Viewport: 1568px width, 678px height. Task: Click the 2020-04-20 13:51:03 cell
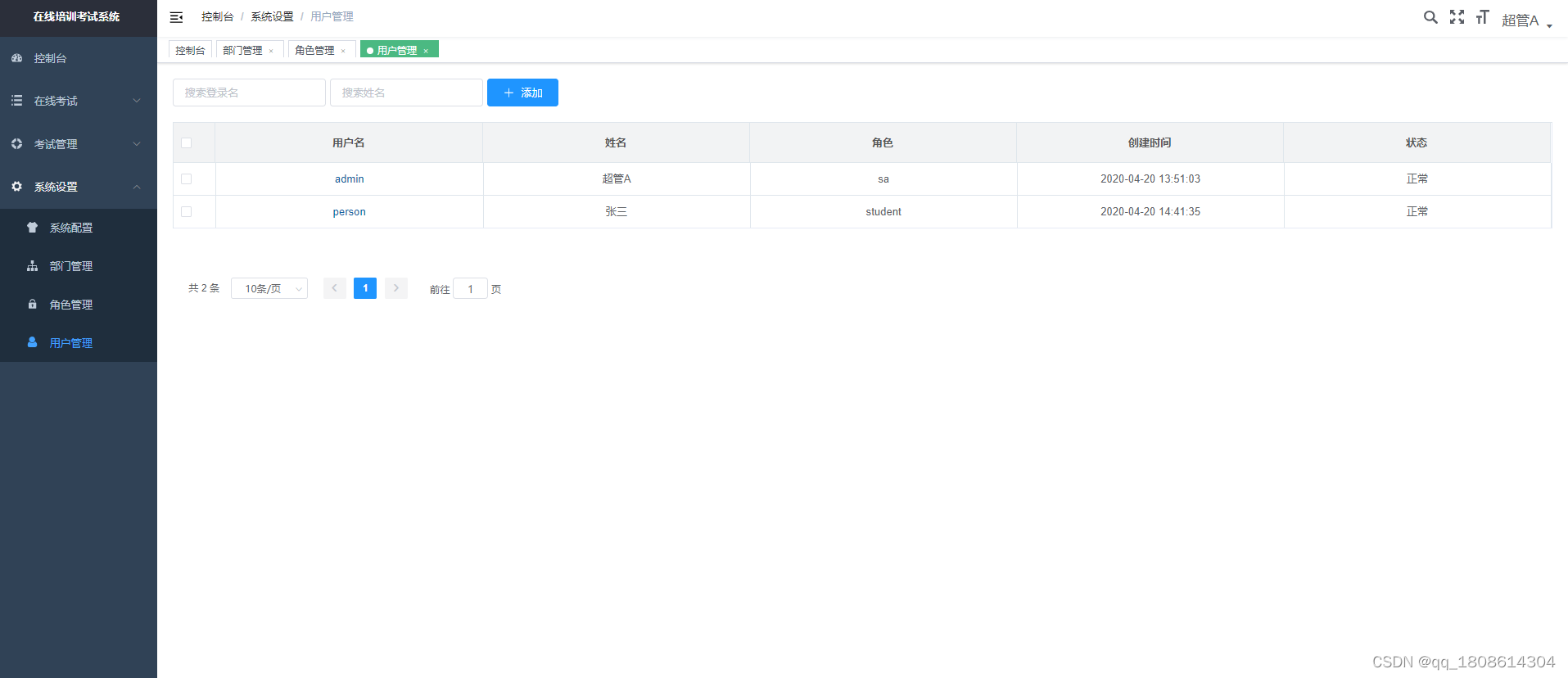coord(1150,179)
